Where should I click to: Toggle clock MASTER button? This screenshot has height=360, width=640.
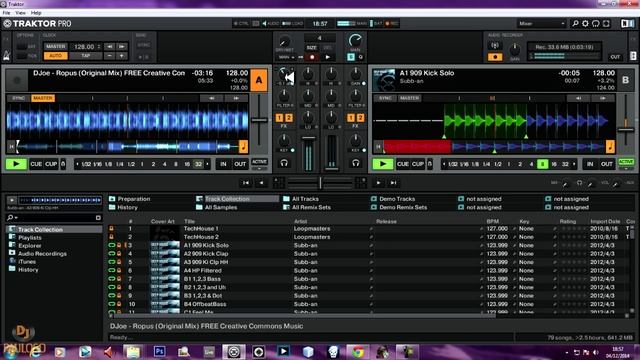56,47
